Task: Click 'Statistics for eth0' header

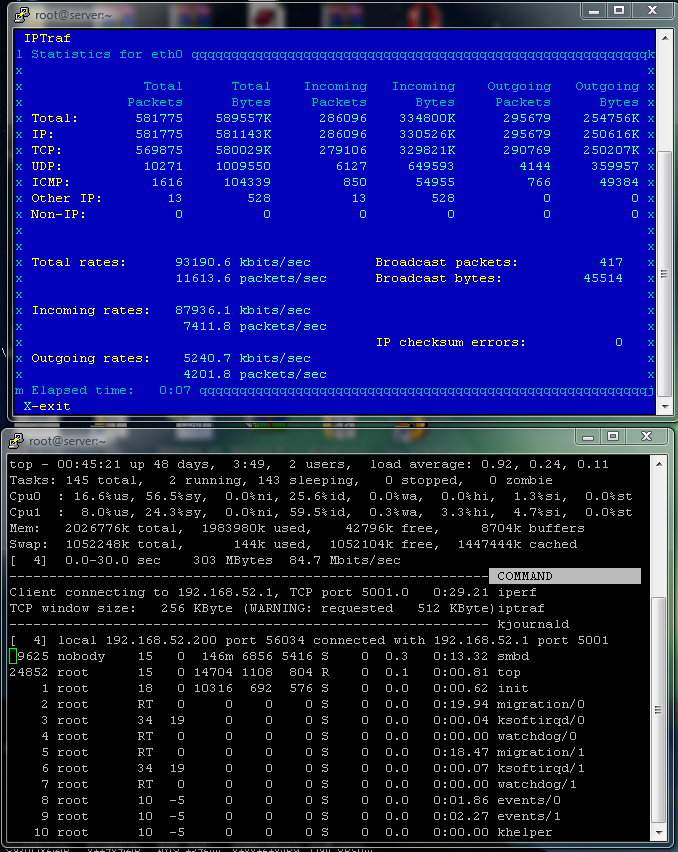Action: click(106, 54)
